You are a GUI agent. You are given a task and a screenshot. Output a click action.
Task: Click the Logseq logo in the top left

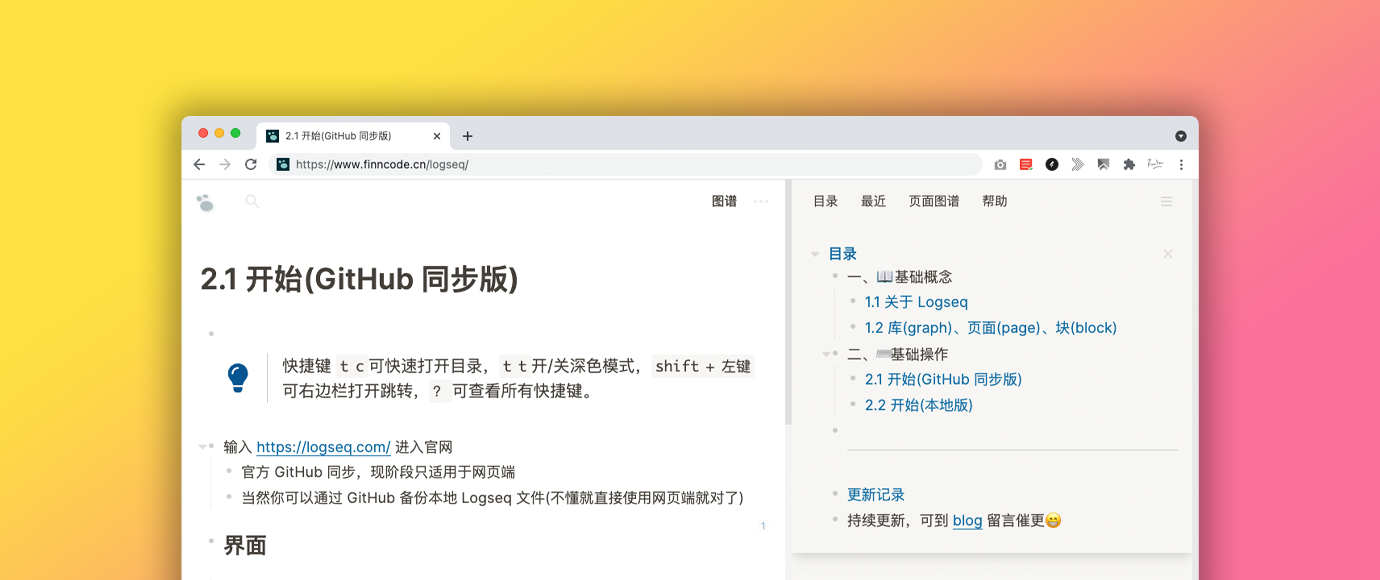coord(205,201)
